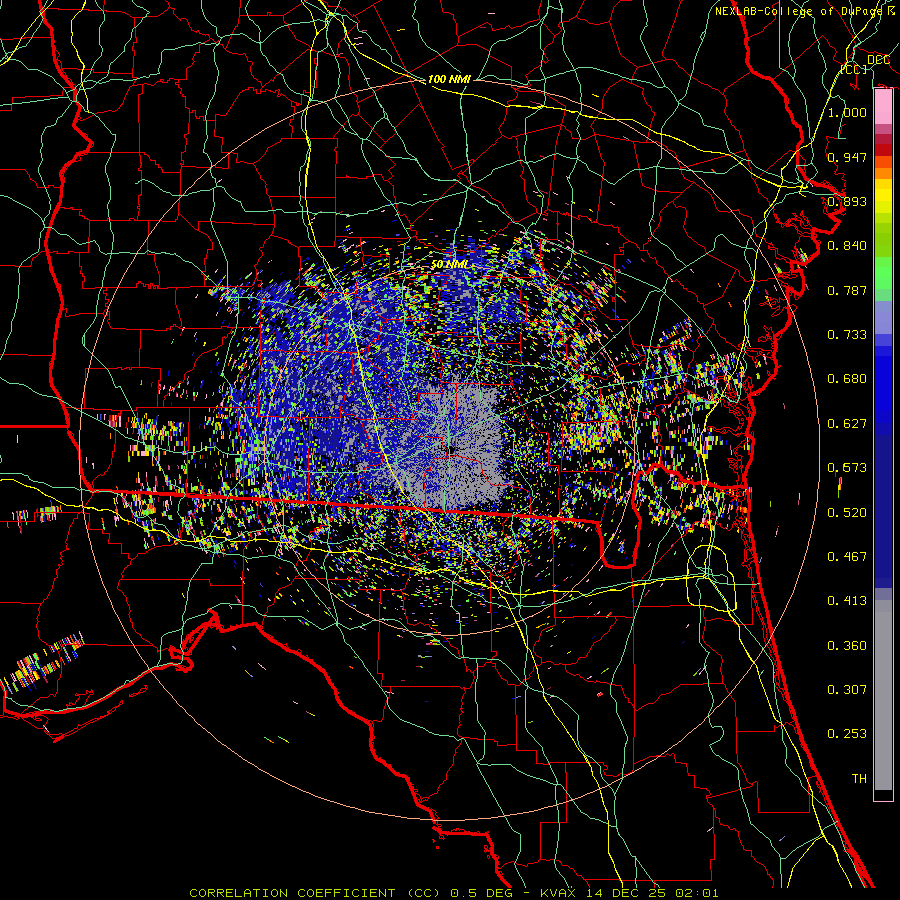Click the 0.680 scale label
900x900 pixels.
[847, 379]
